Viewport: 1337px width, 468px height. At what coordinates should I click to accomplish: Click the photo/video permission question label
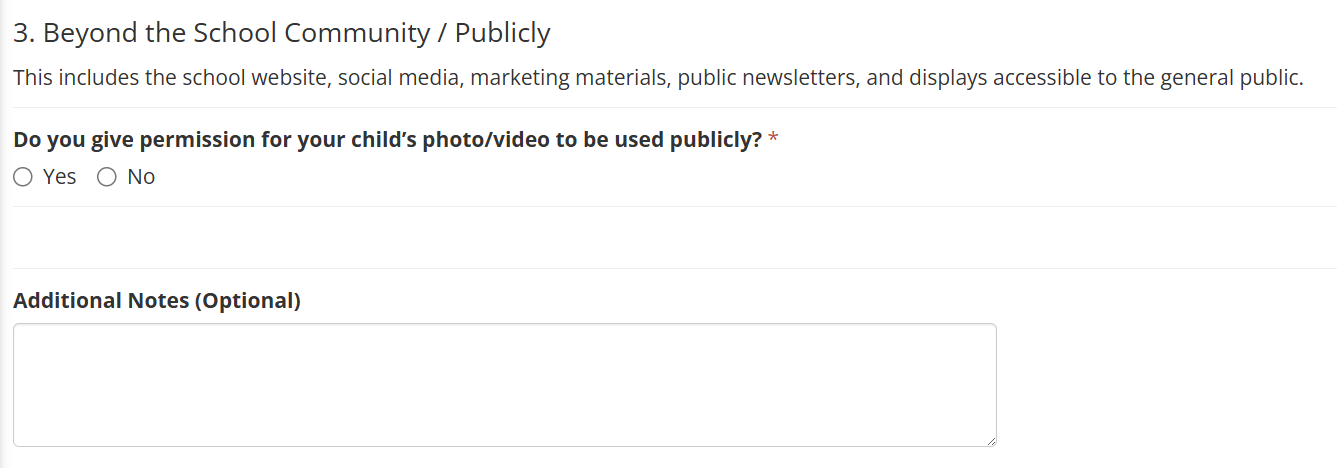coord(388,140)
